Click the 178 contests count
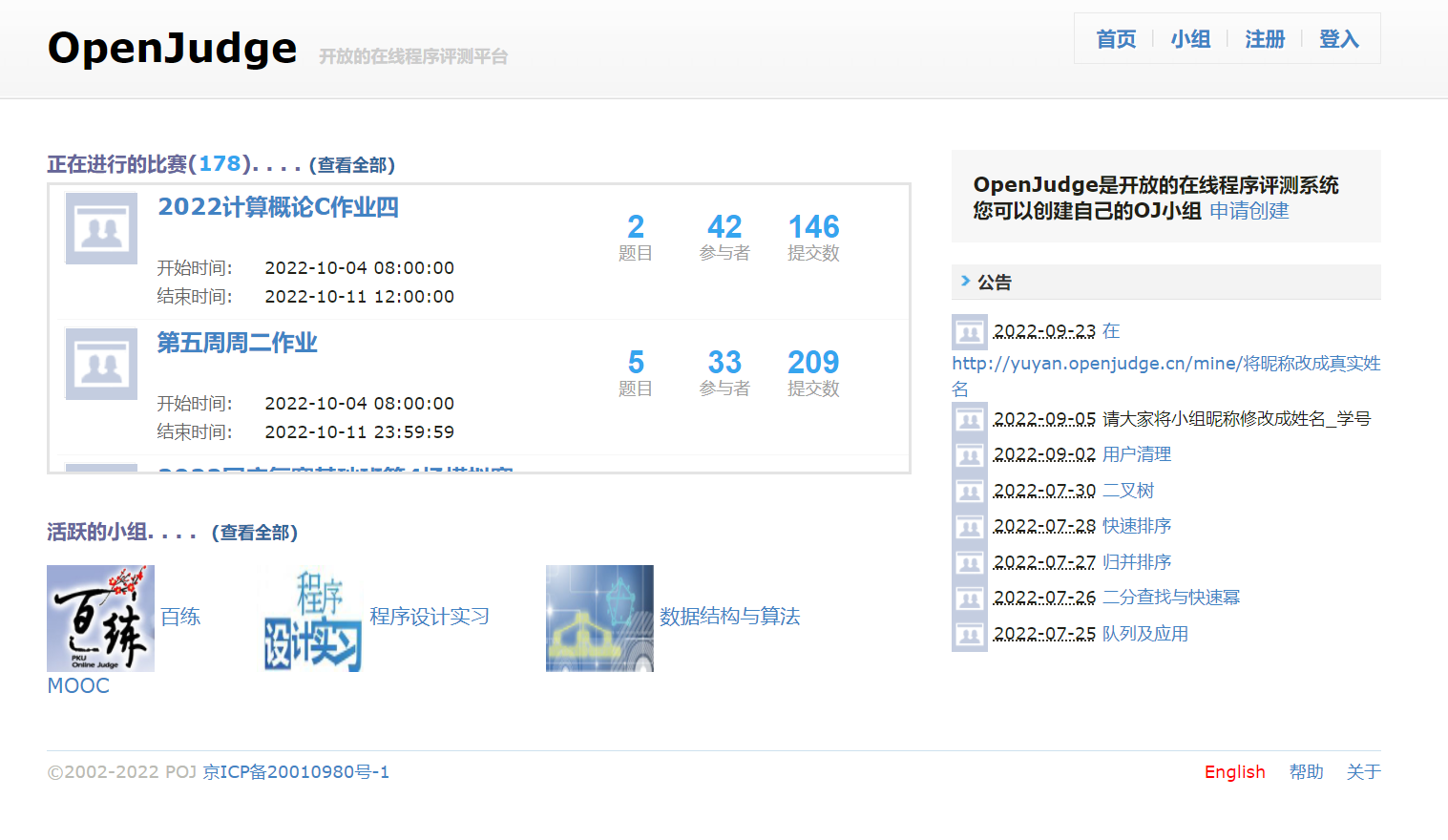The width and height of the screenshot is (1448, 840). click(x=220, y=163)
